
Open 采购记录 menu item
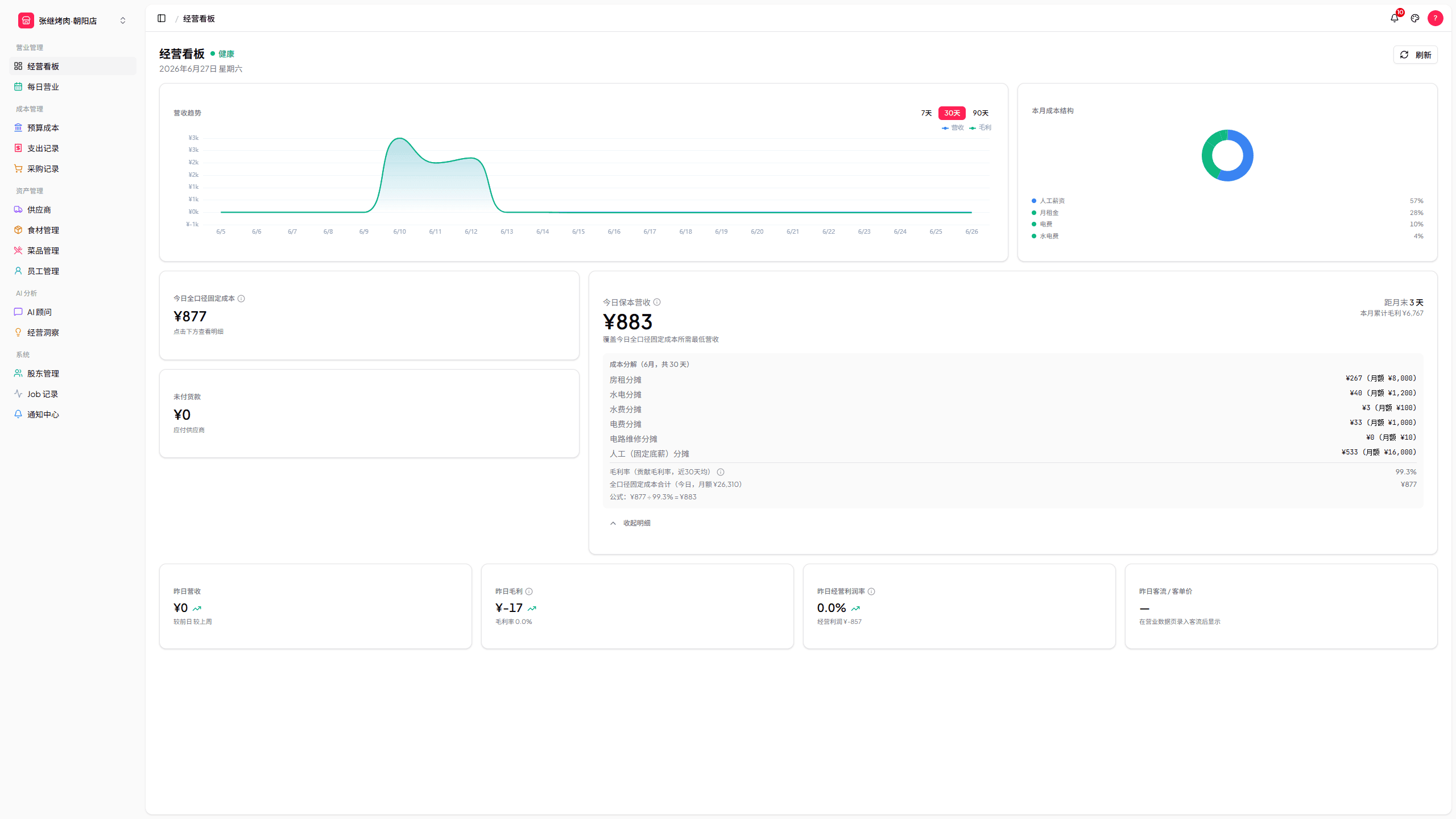click(73, 168)
